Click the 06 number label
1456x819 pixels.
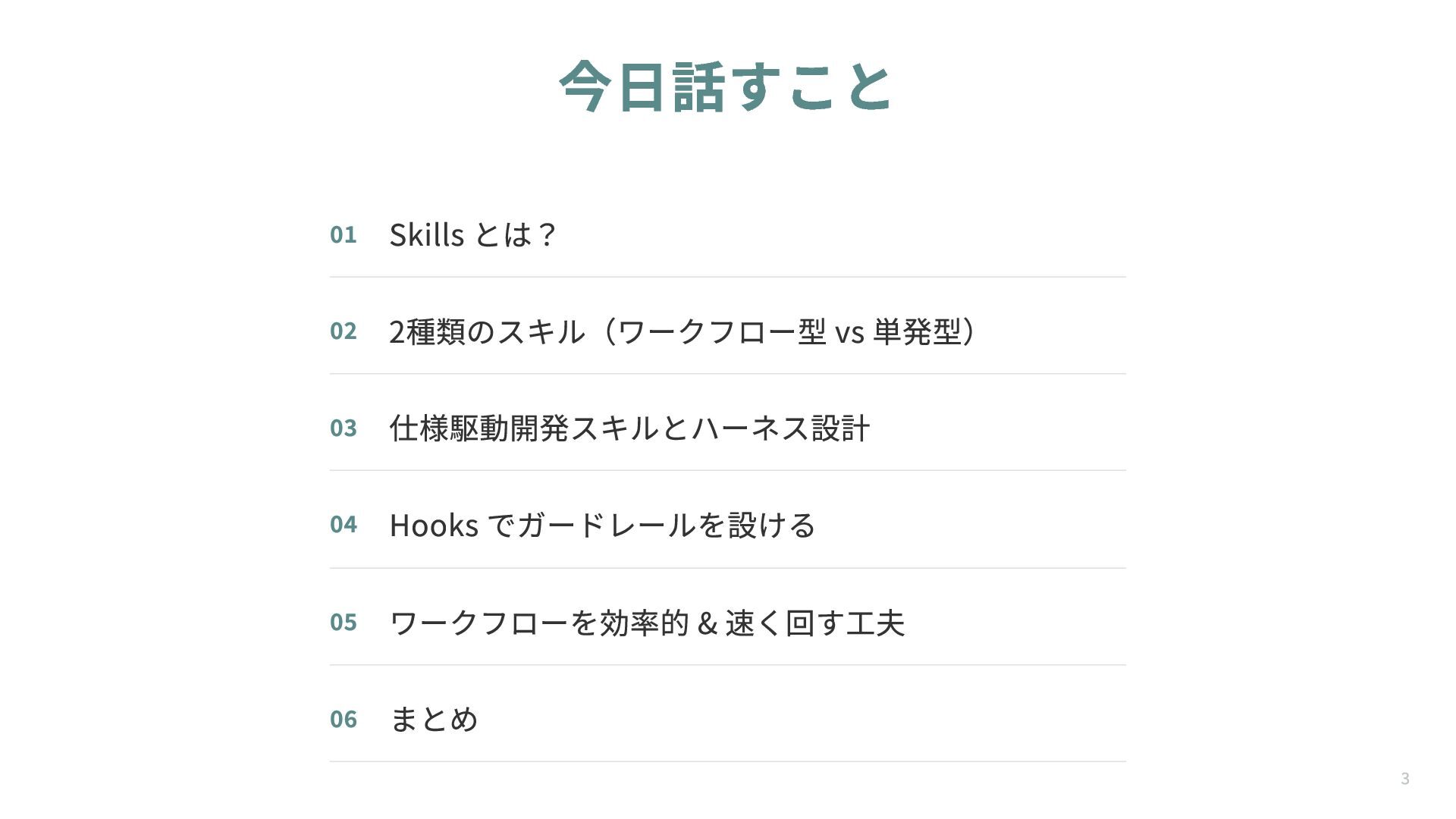pyautogui.click(x=343, y=719)
